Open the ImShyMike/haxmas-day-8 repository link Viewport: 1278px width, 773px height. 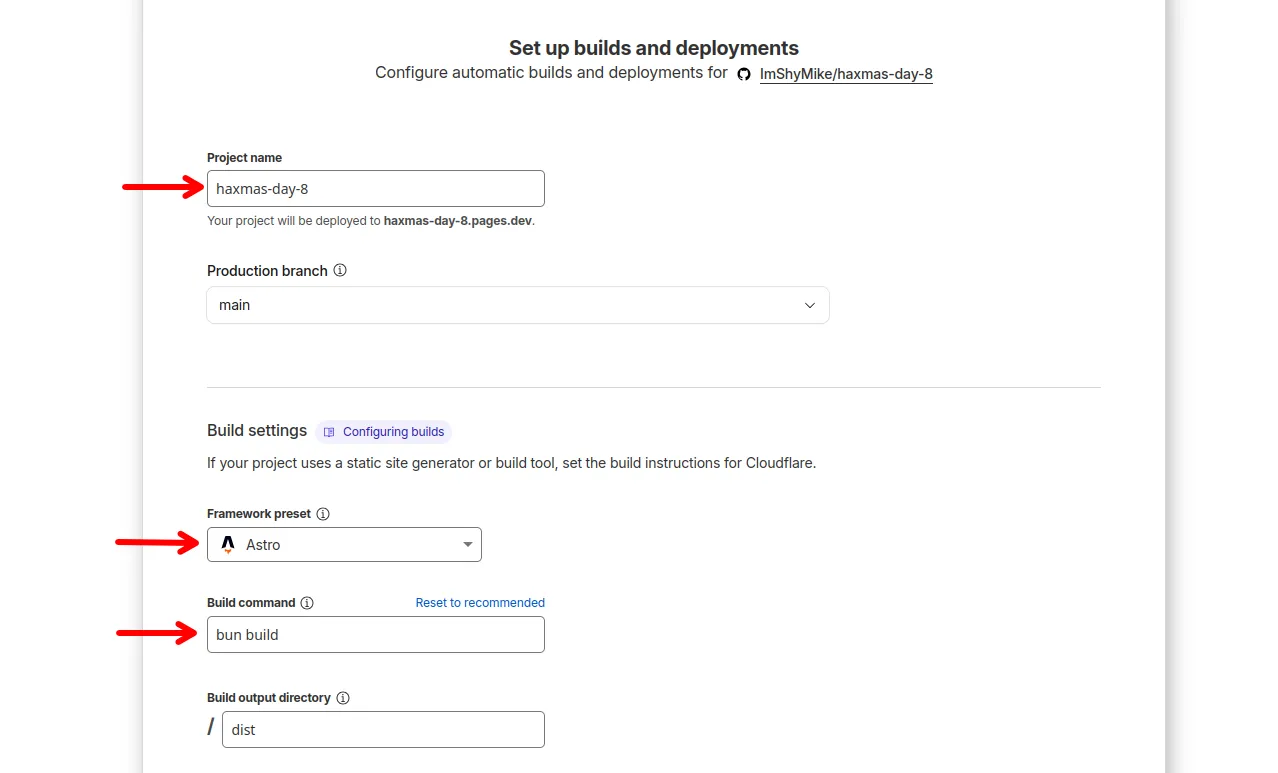coord(845,73)
